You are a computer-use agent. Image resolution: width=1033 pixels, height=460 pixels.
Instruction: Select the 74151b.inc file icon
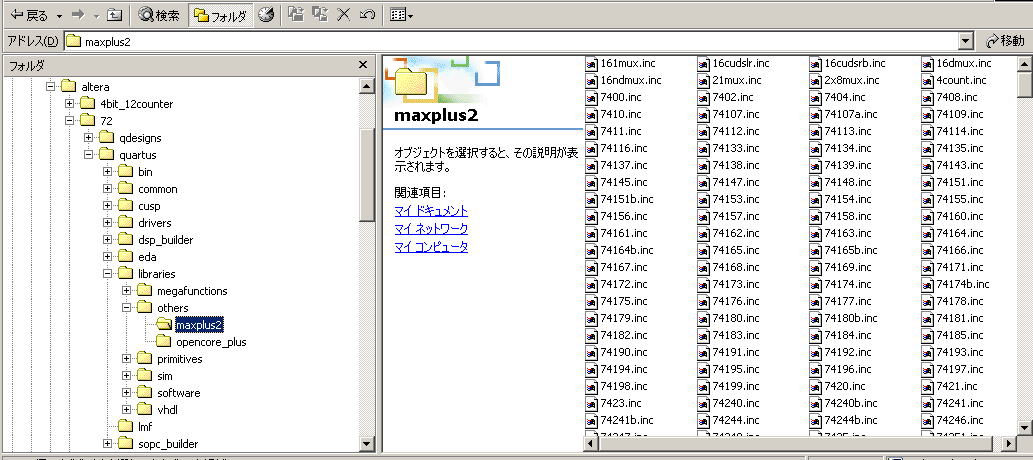(x=592, y=199)
